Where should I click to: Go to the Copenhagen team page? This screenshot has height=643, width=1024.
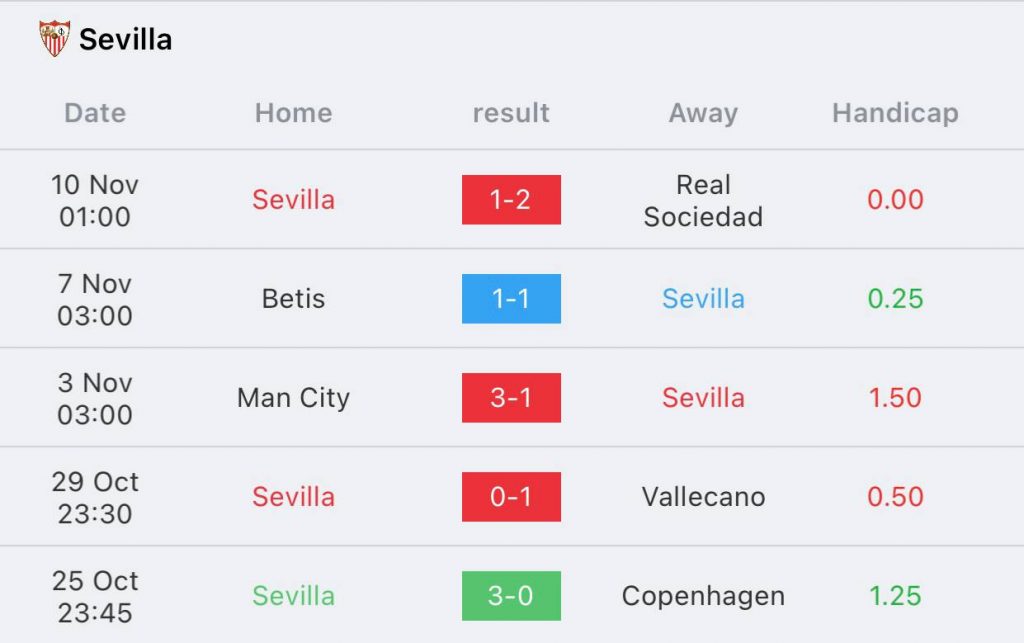703,596
